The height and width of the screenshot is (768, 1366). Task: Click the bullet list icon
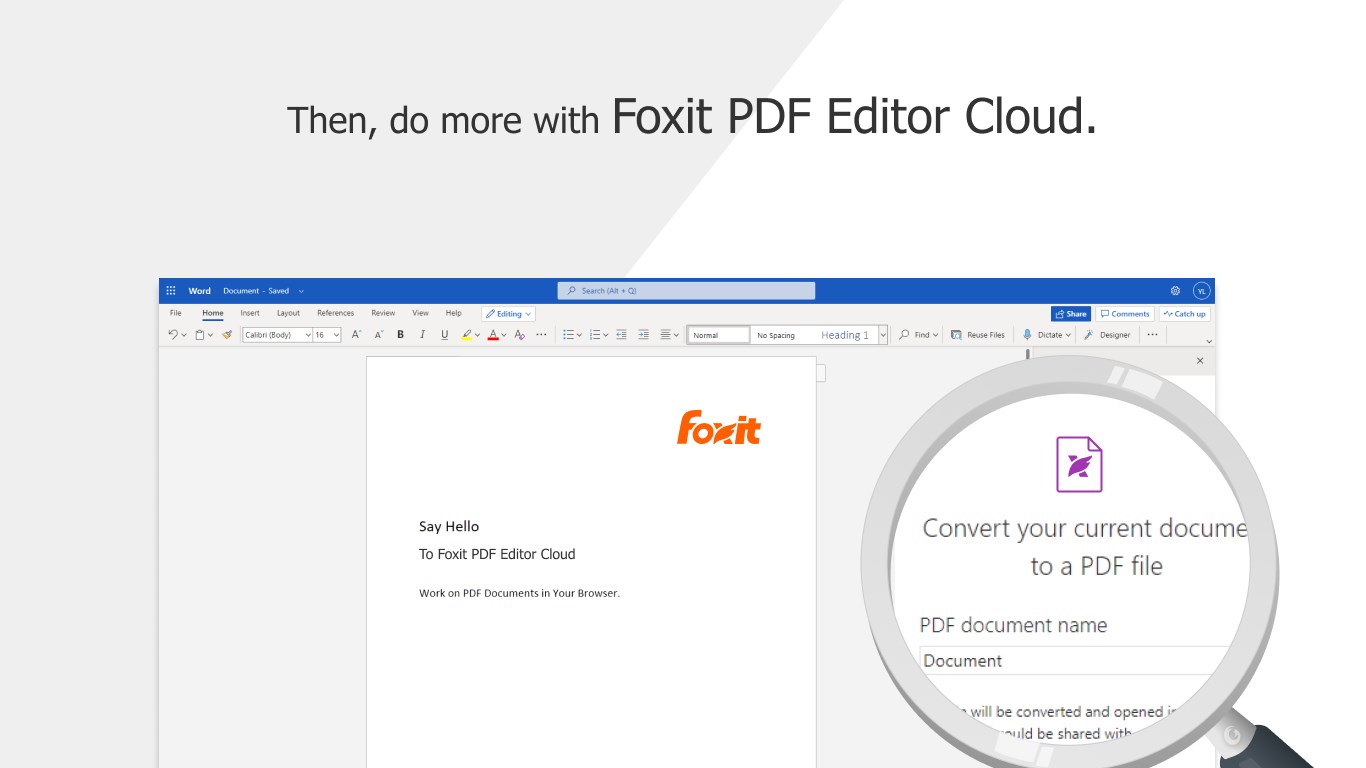pos(568,335)
